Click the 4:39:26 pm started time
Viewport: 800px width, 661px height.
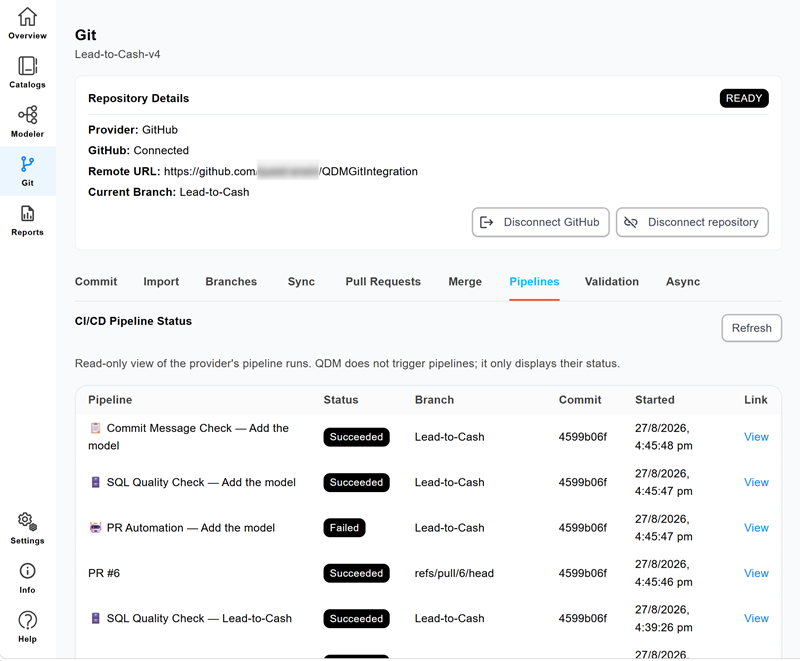click(663, 627)
